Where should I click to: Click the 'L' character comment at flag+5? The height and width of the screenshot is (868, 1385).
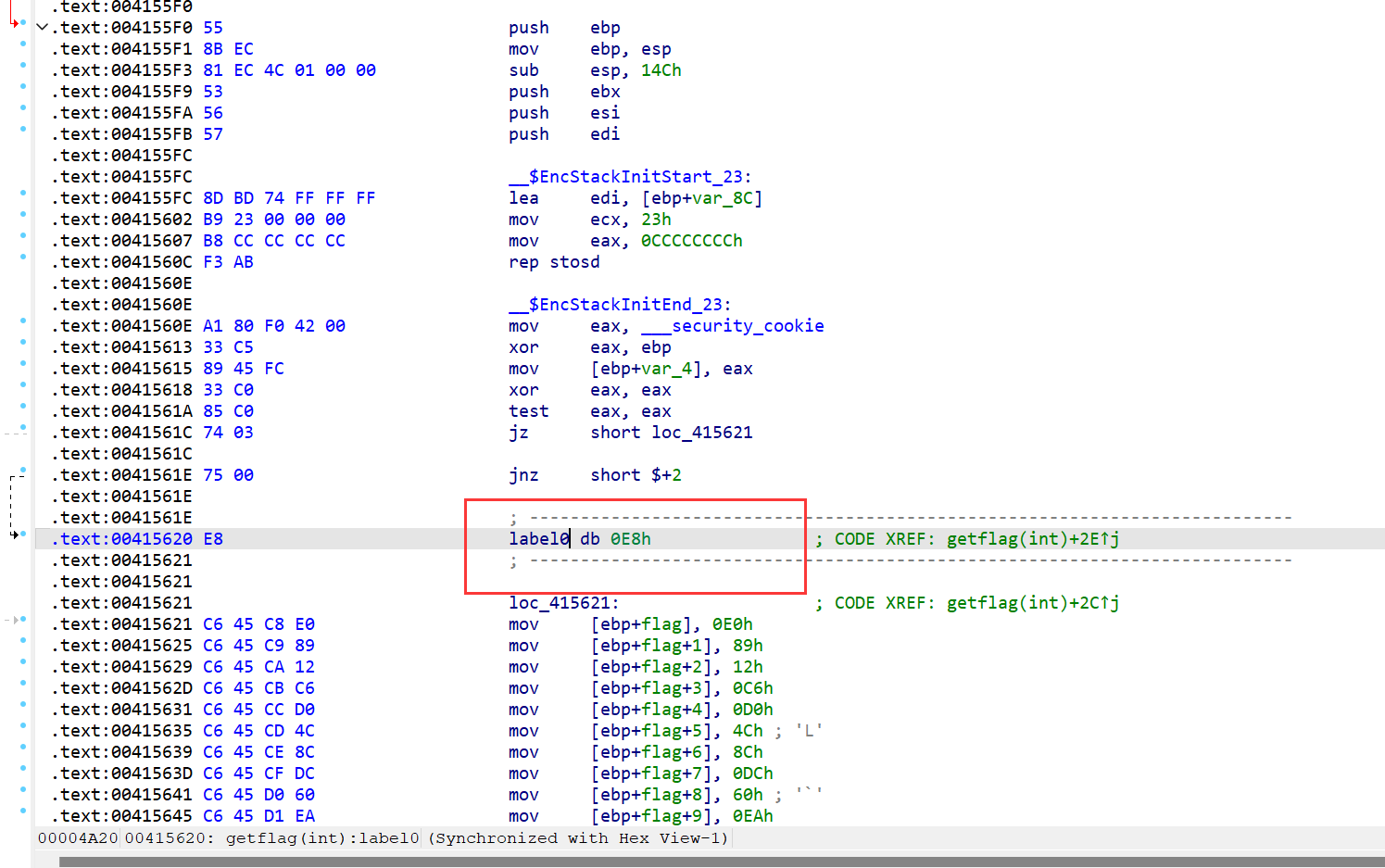(x=809, y=731)
